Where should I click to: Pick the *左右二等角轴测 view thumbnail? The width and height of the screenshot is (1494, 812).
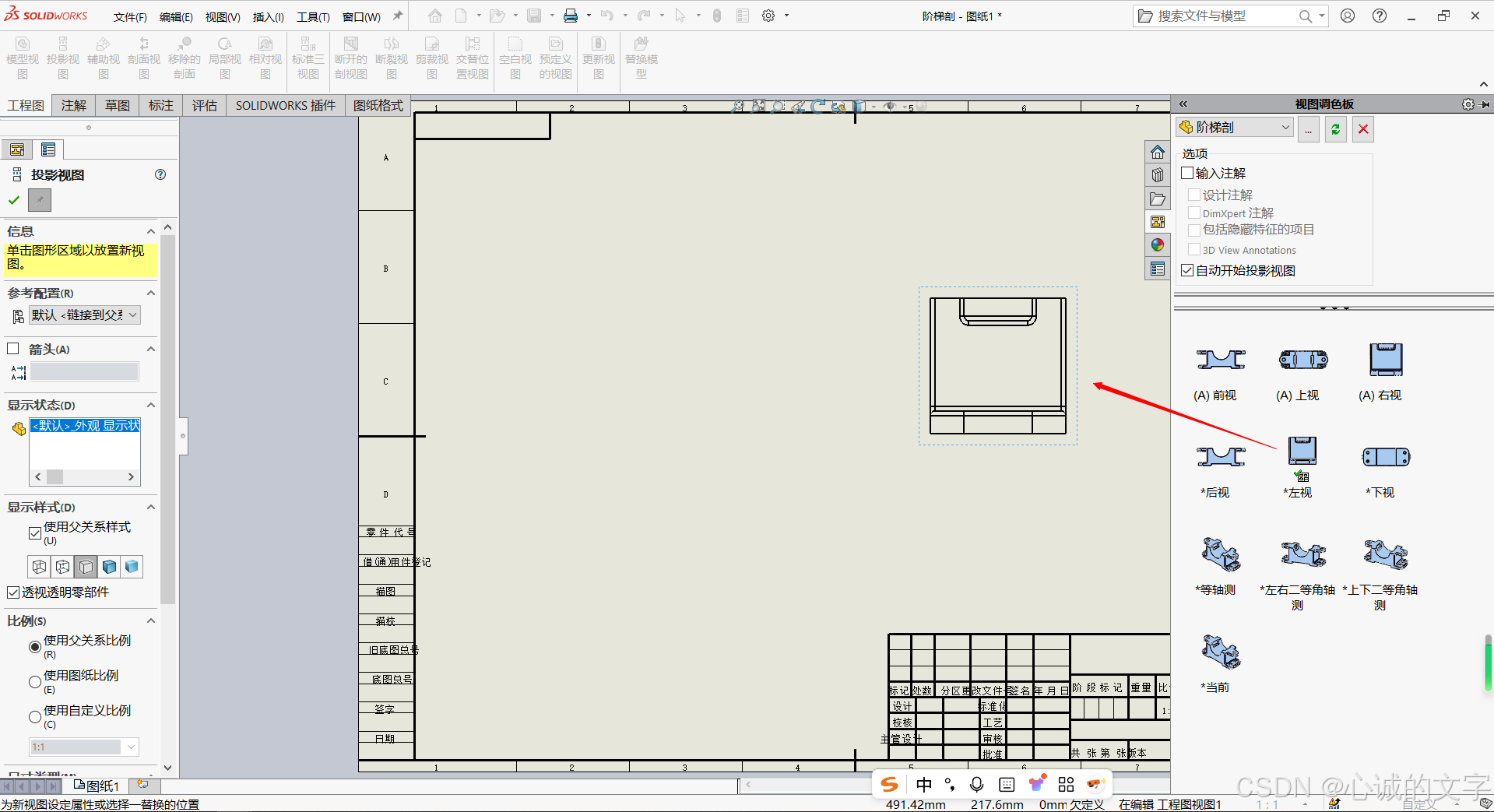click(1303, 554)
